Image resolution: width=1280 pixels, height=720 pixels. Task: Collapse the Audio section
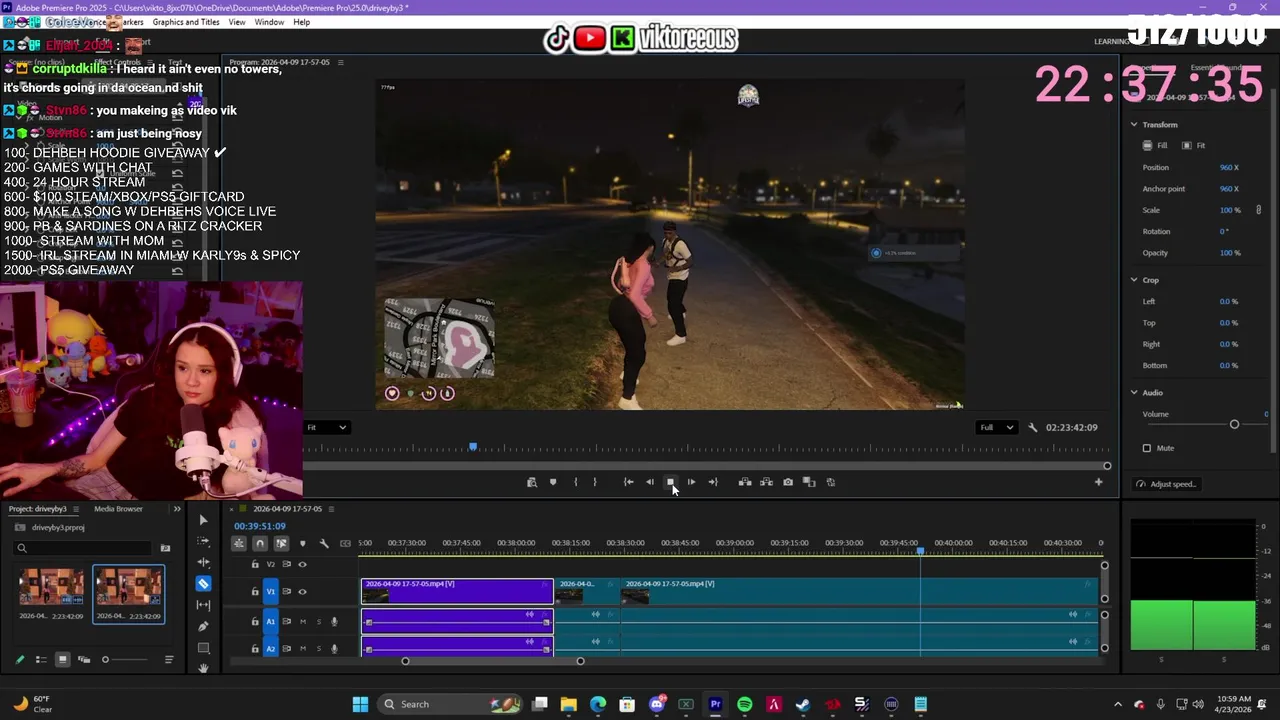[1134, 393]
